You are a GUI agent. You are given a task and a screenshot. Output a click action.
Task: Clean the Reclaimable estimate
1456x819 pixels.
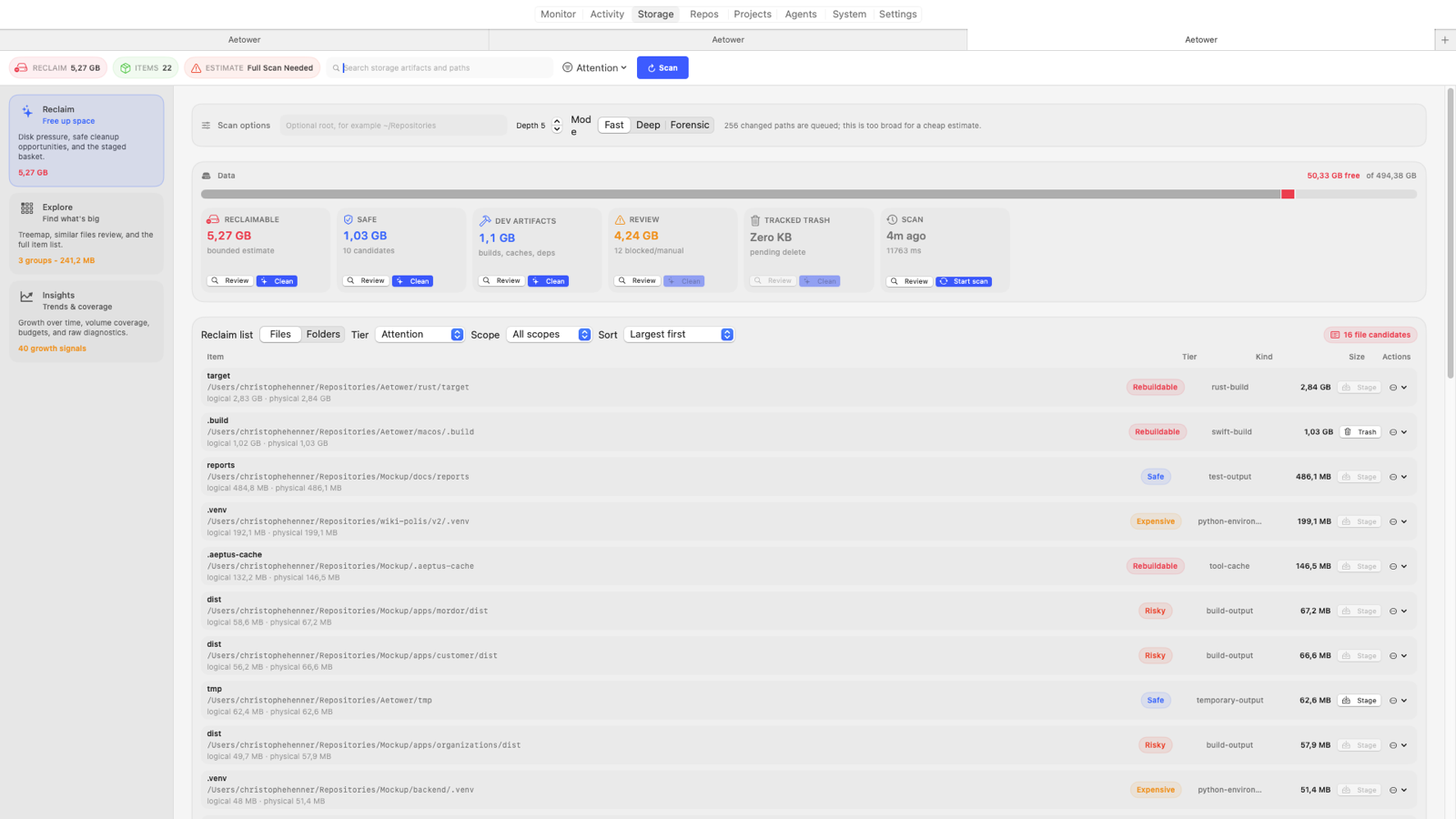[277, 281]
